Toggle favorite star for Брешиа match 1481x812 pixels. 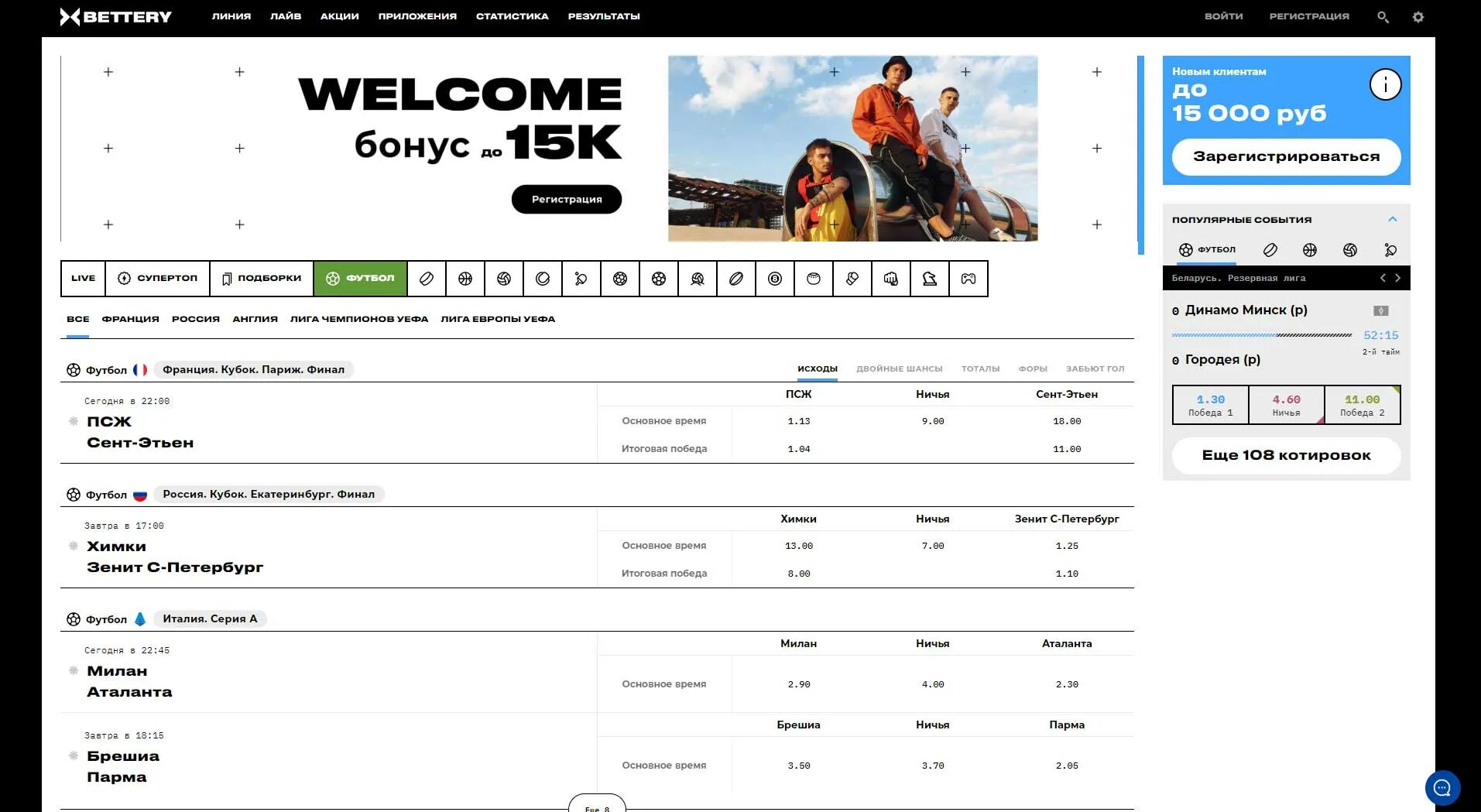[x=74, y=755]
